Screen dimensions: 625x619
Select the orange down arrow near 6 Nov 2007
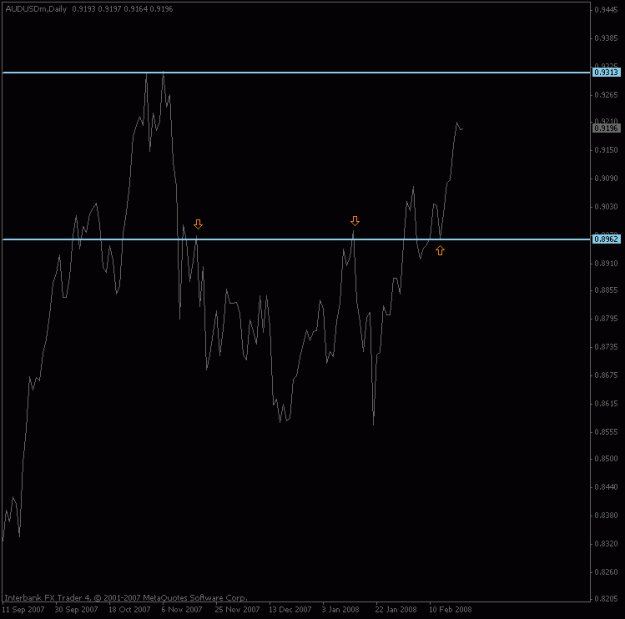pyautogui.click(x=198, y=224)
